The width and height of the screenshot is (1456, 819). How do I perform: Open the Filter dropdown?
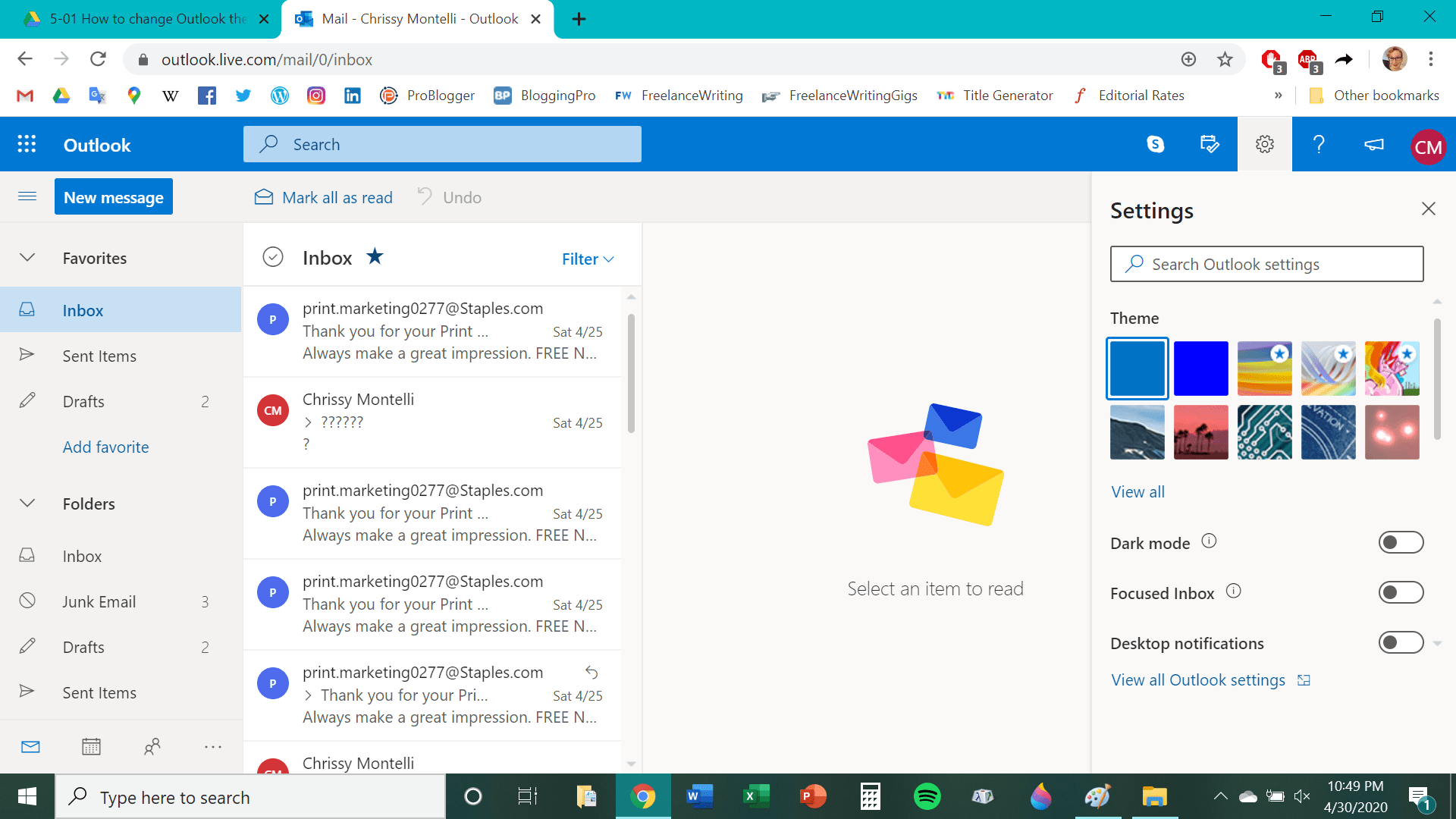[x=588, y=259]
